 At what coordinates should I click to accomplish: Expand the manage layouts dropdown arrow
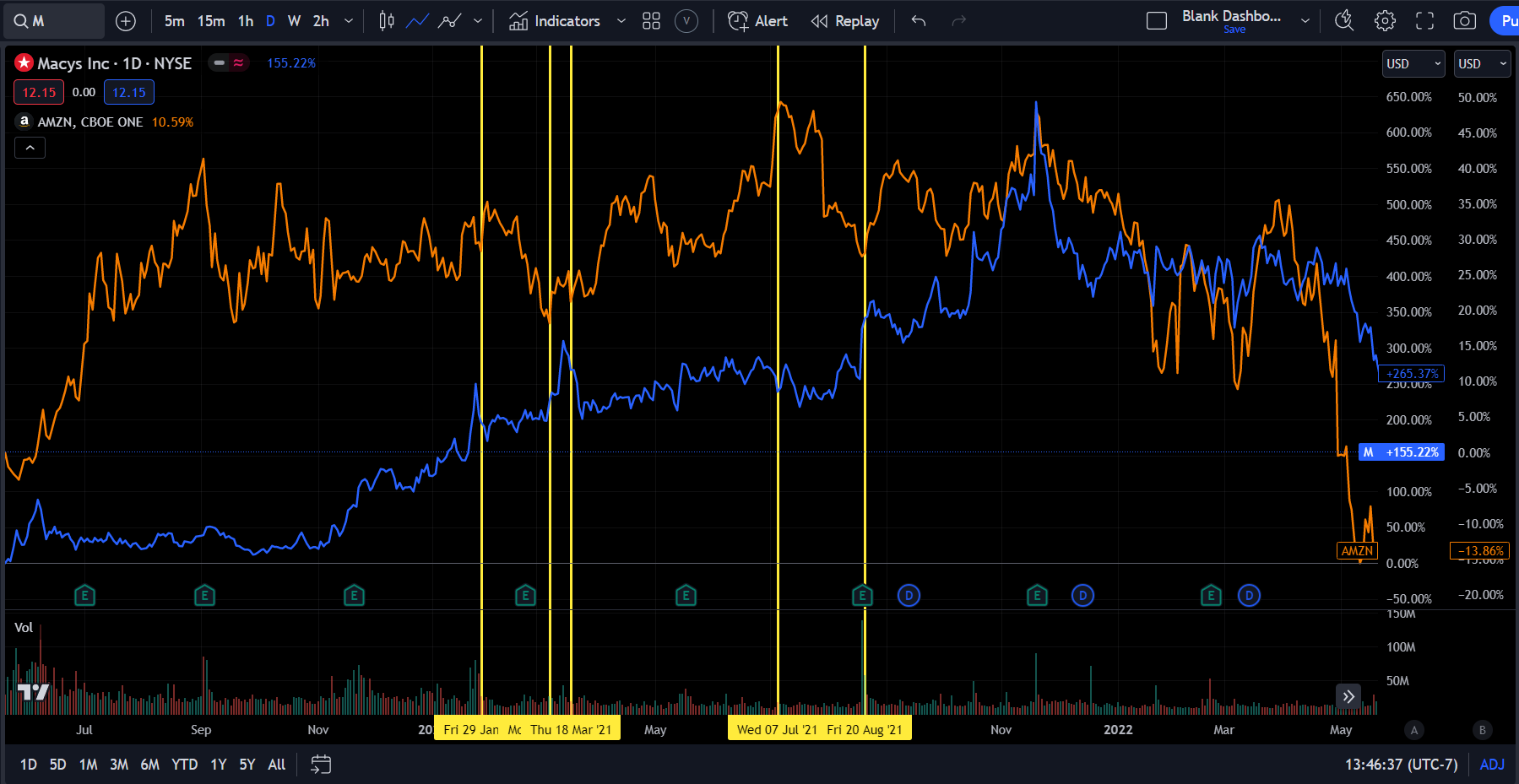point(1305,21)
